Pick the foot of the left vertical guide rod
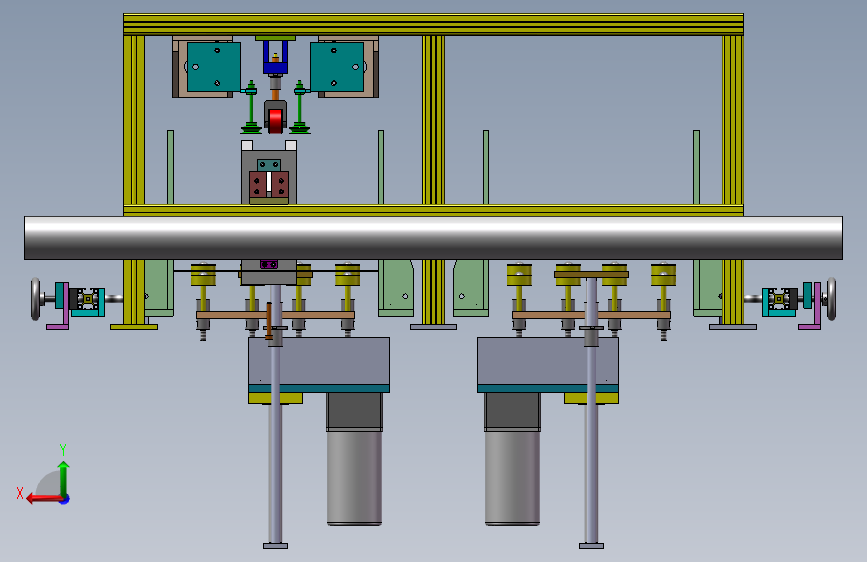Viewport: 867px width, 562px height. coord(275,546)
